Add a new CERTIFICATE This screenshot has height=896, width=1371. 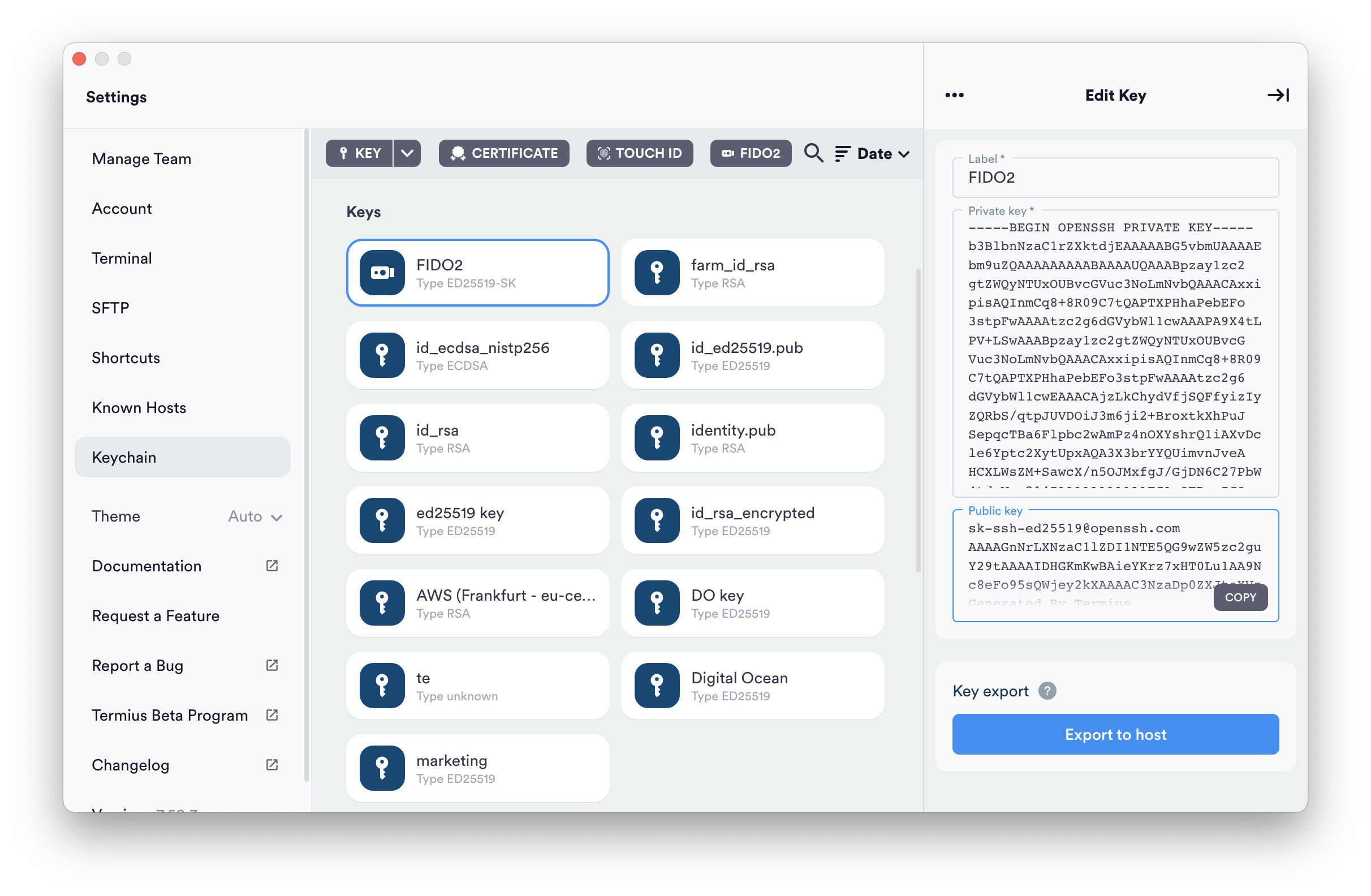coord(504,153)
